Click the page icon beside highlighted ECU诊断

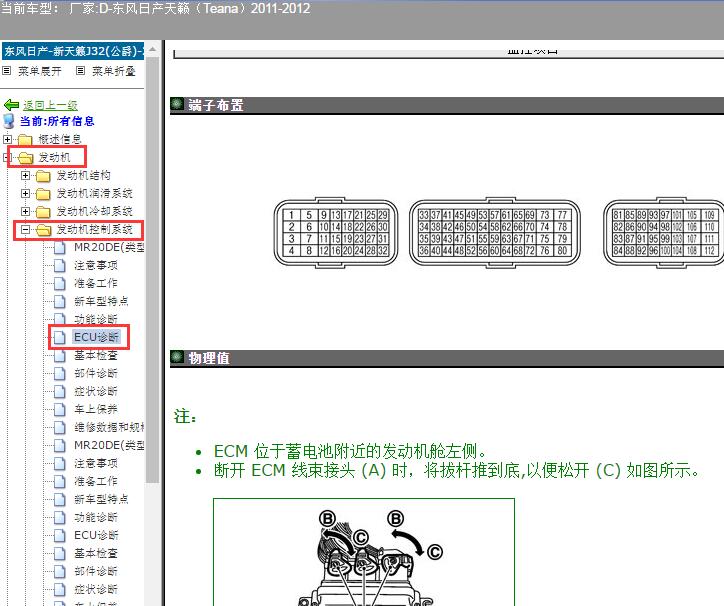click(60, 338)
